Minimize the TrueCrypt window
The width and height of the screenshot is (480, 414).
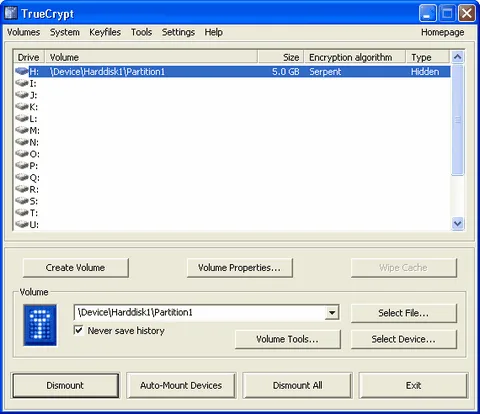427,13
